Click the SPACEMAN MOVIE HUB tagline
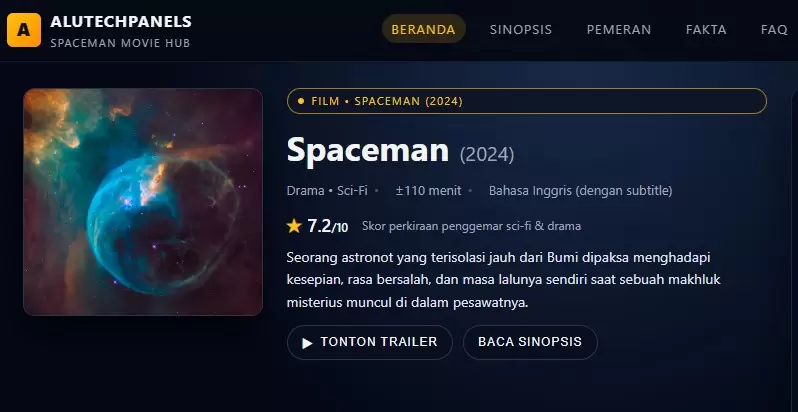Viewport: 798px width, 412px height. [x=119, y=43]
